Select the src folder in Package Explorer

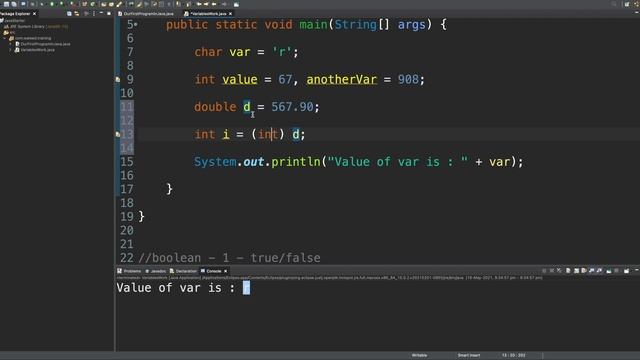coord(10,32)
